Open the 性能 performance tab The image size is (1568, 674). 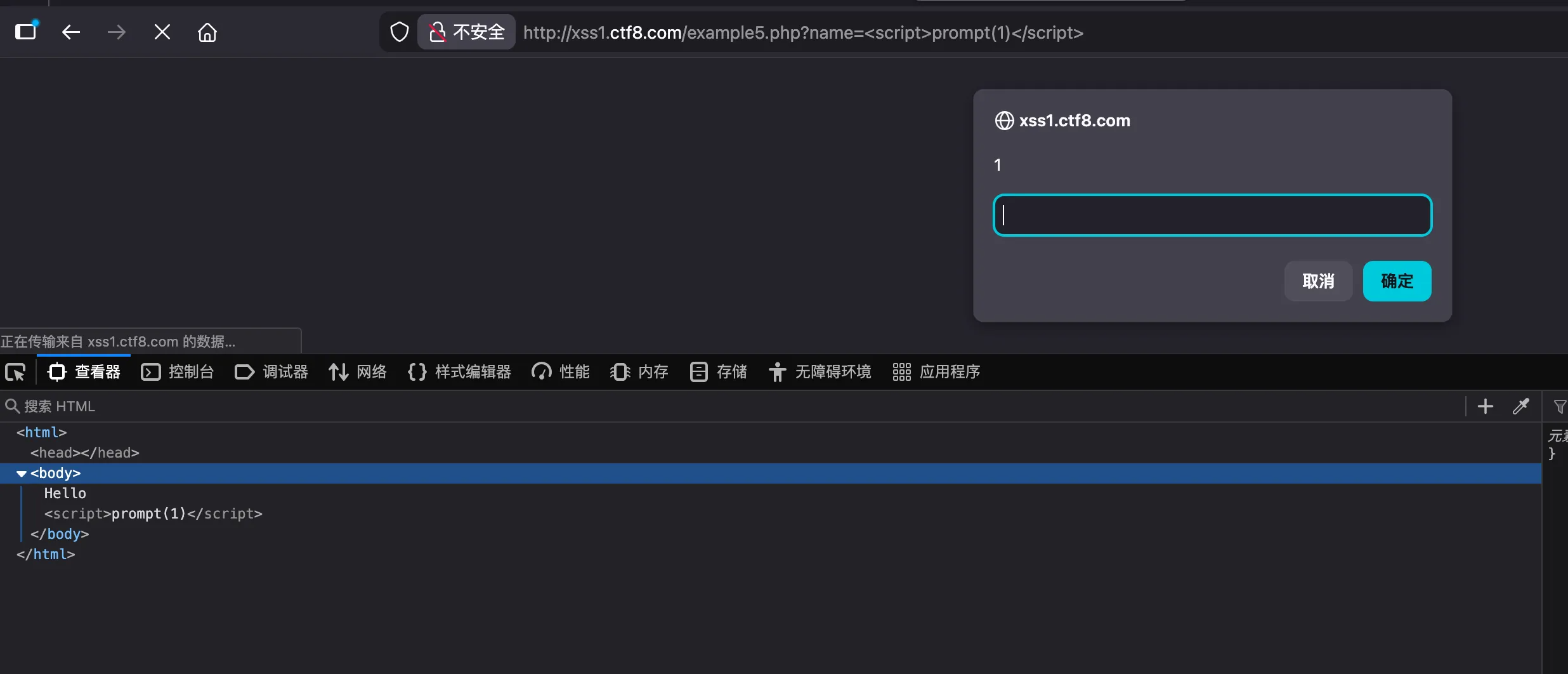pos(560,372)
